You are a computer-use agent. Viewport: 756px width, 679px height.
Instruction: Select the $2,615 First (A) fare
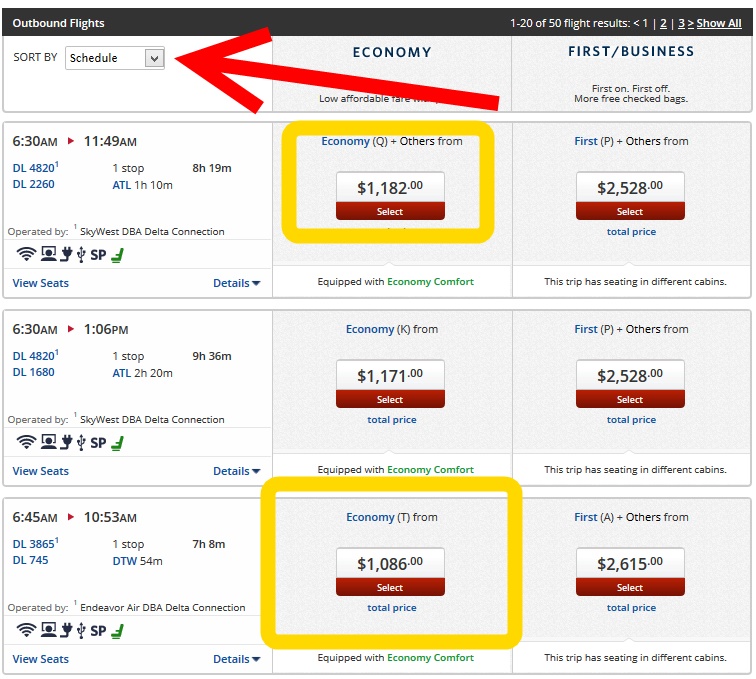(x=630, y=587)
